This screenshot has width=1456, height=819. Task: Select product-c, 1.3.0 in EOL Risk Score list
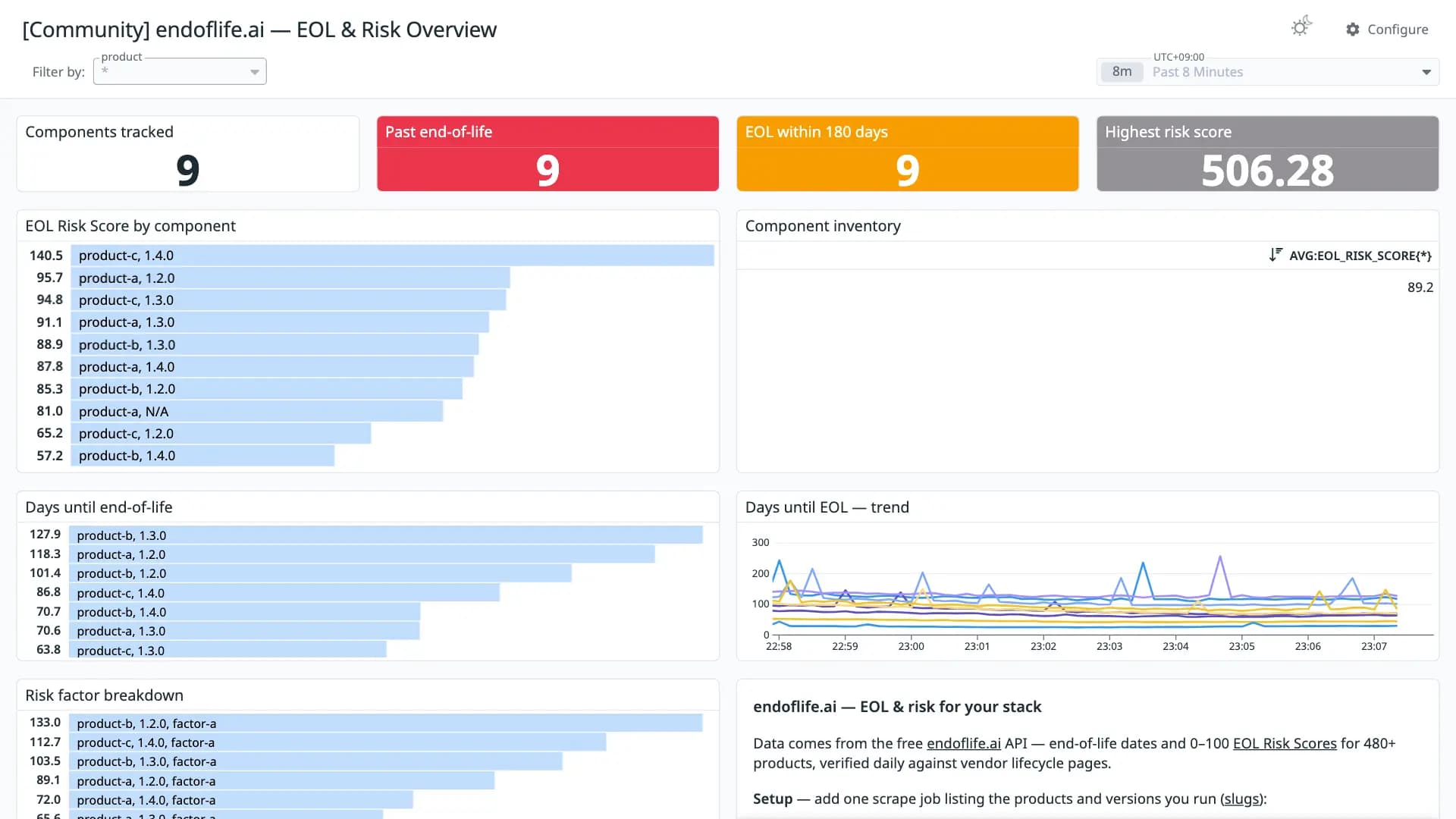point(288,300)
